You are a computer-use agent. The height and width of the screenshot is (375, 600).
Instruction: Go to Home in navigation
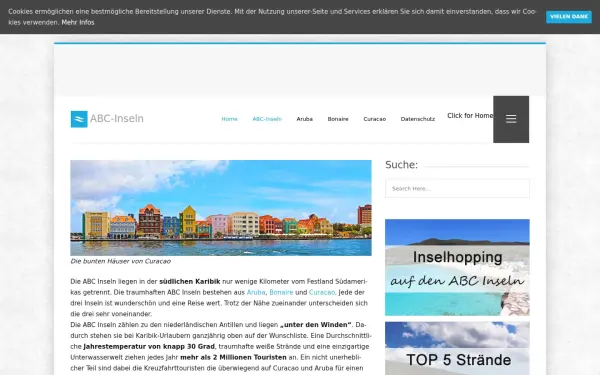[x=230, y=119]
